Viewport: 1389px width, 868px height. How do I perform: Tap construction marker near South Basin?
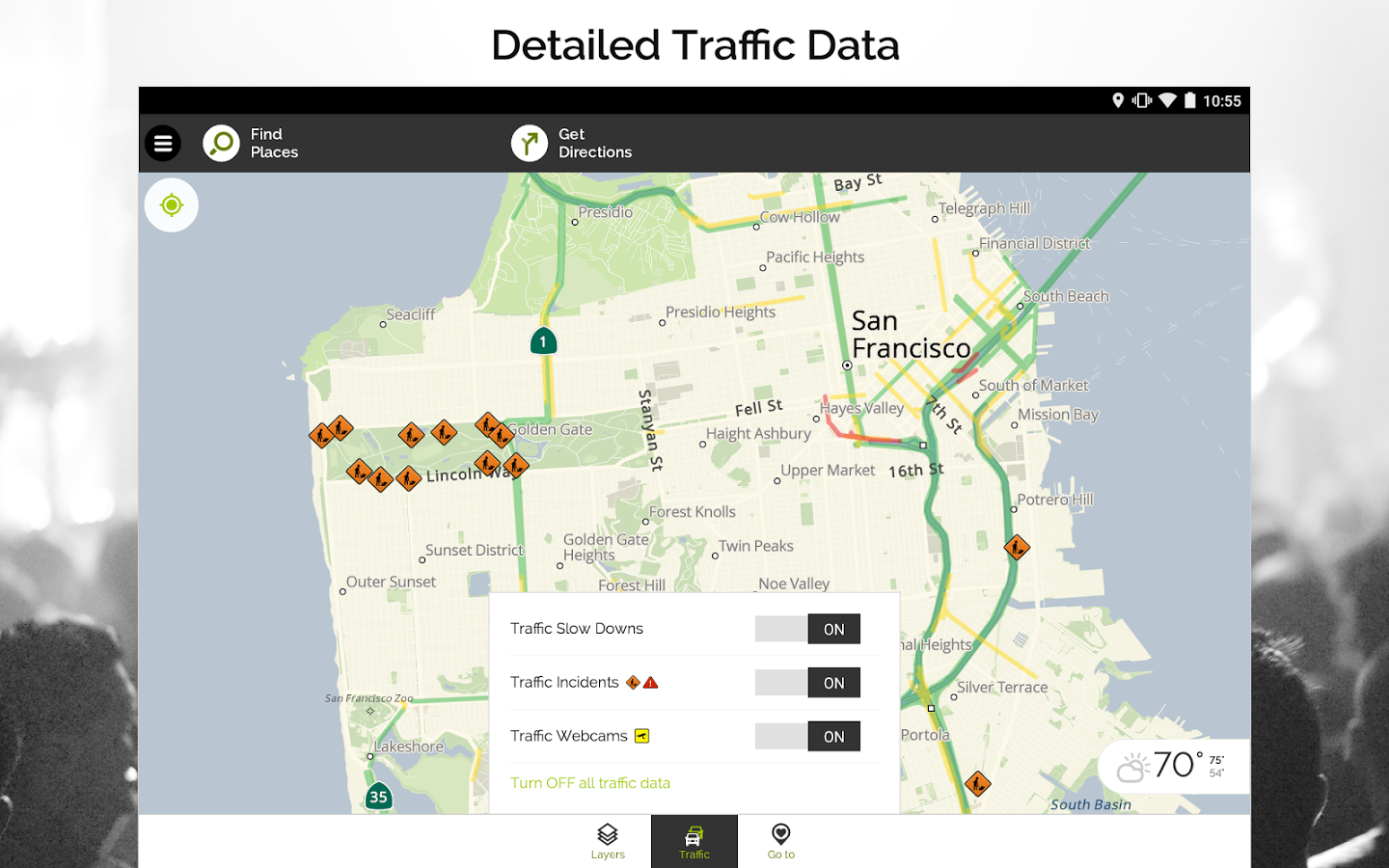pos(977,783)
